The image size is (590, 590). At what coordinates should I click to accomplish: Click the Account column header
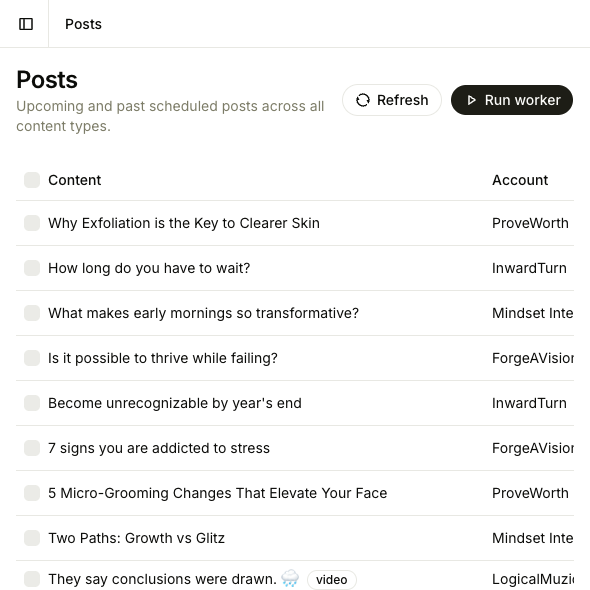pos(520,180)
